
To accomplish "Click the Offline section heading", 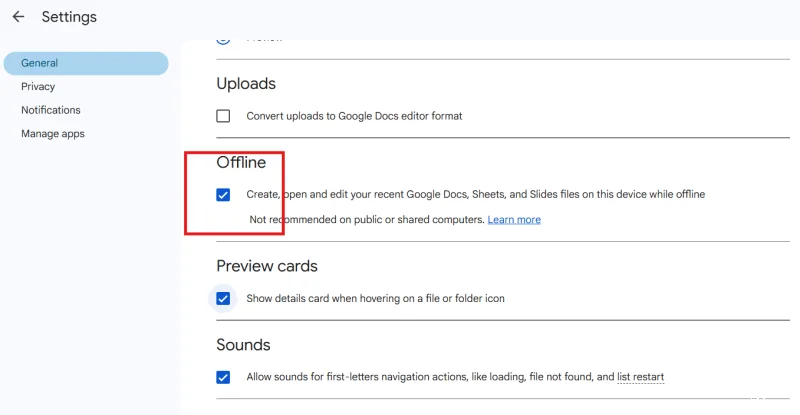I will (241, 162).
